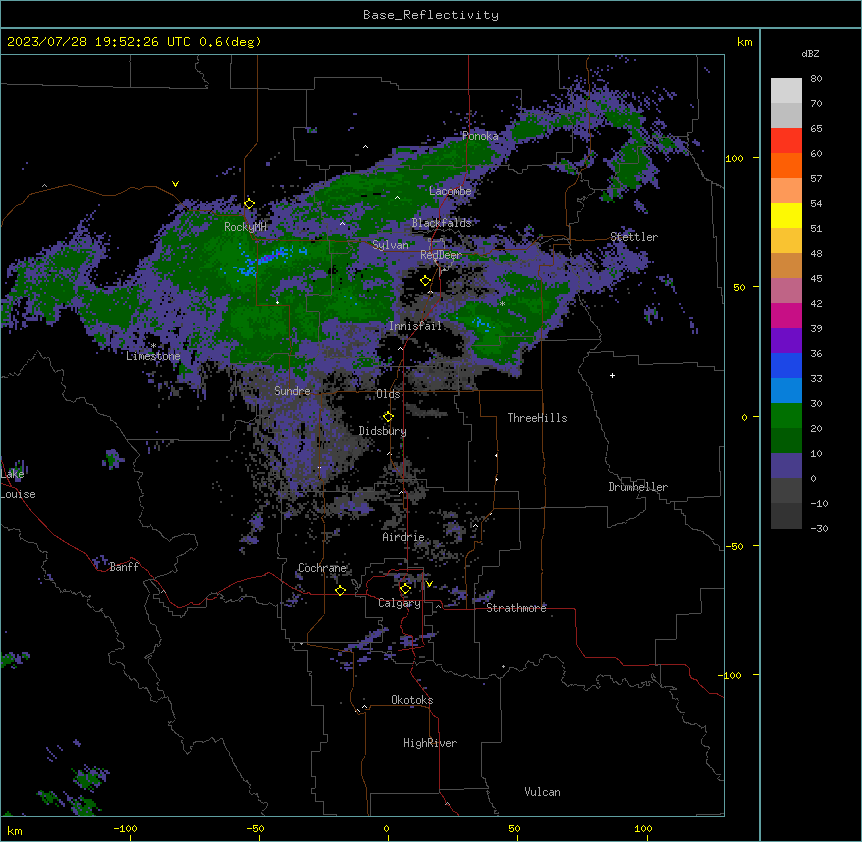Click the Strathmore town label
Screen dimensions: 862x842
click(x=516, y=608)
